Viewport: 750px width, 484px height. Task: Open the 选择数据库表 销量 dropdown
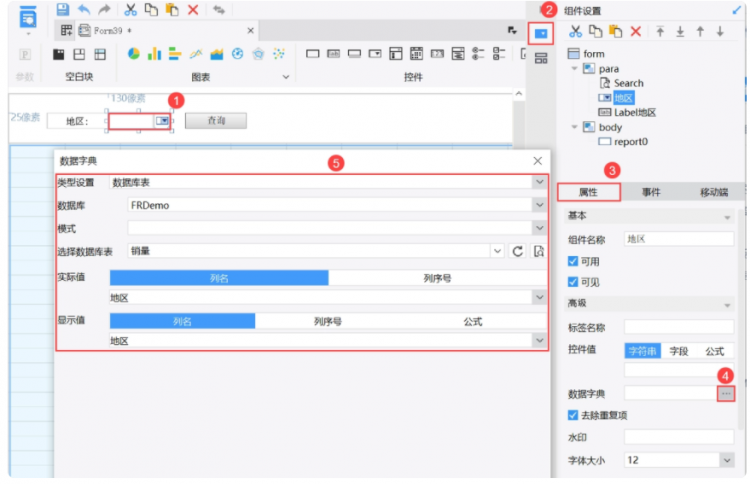click(x=497, y=251)
